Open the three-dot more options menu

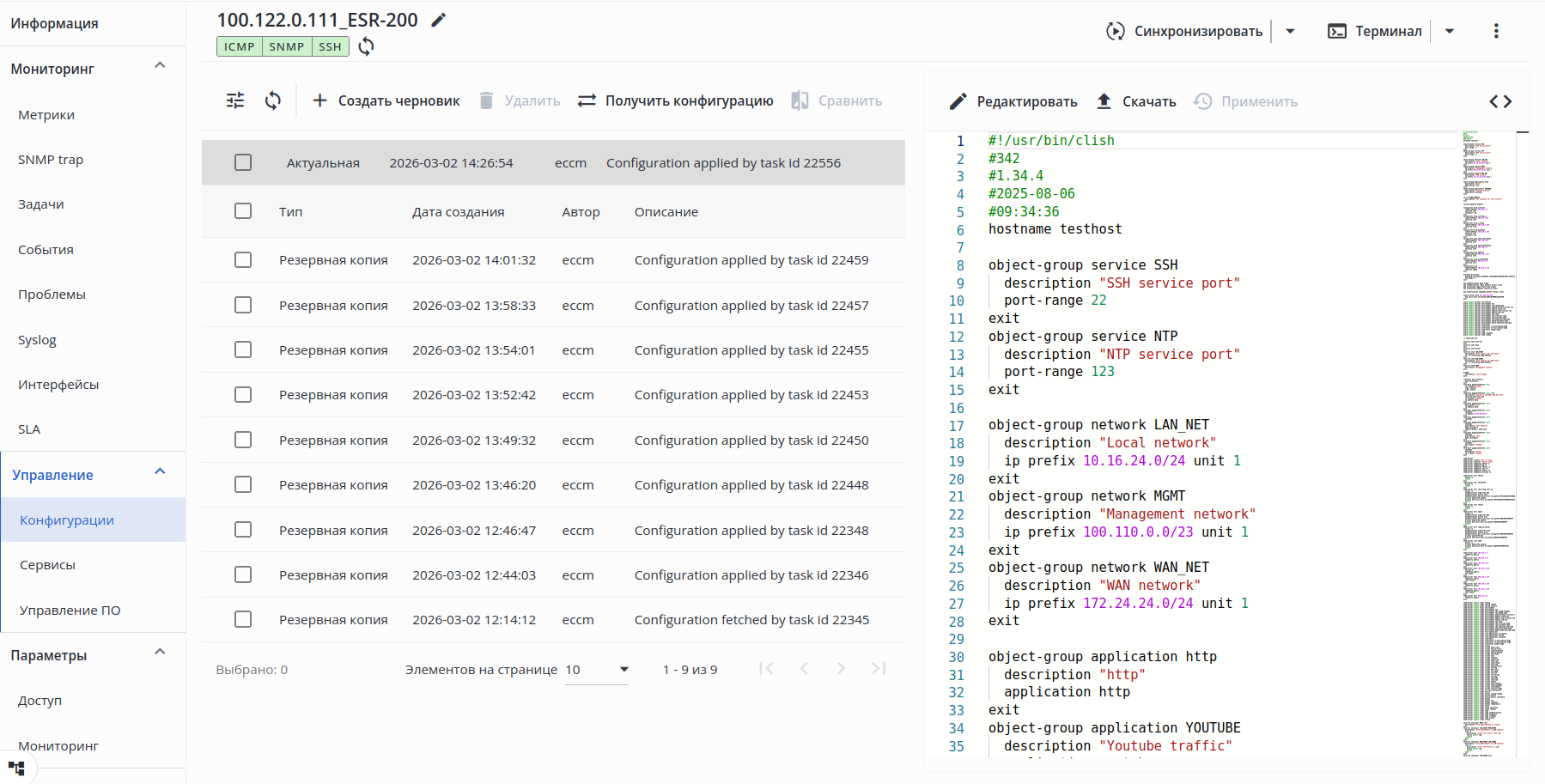pyautogui.click(x=1496, y=31)
